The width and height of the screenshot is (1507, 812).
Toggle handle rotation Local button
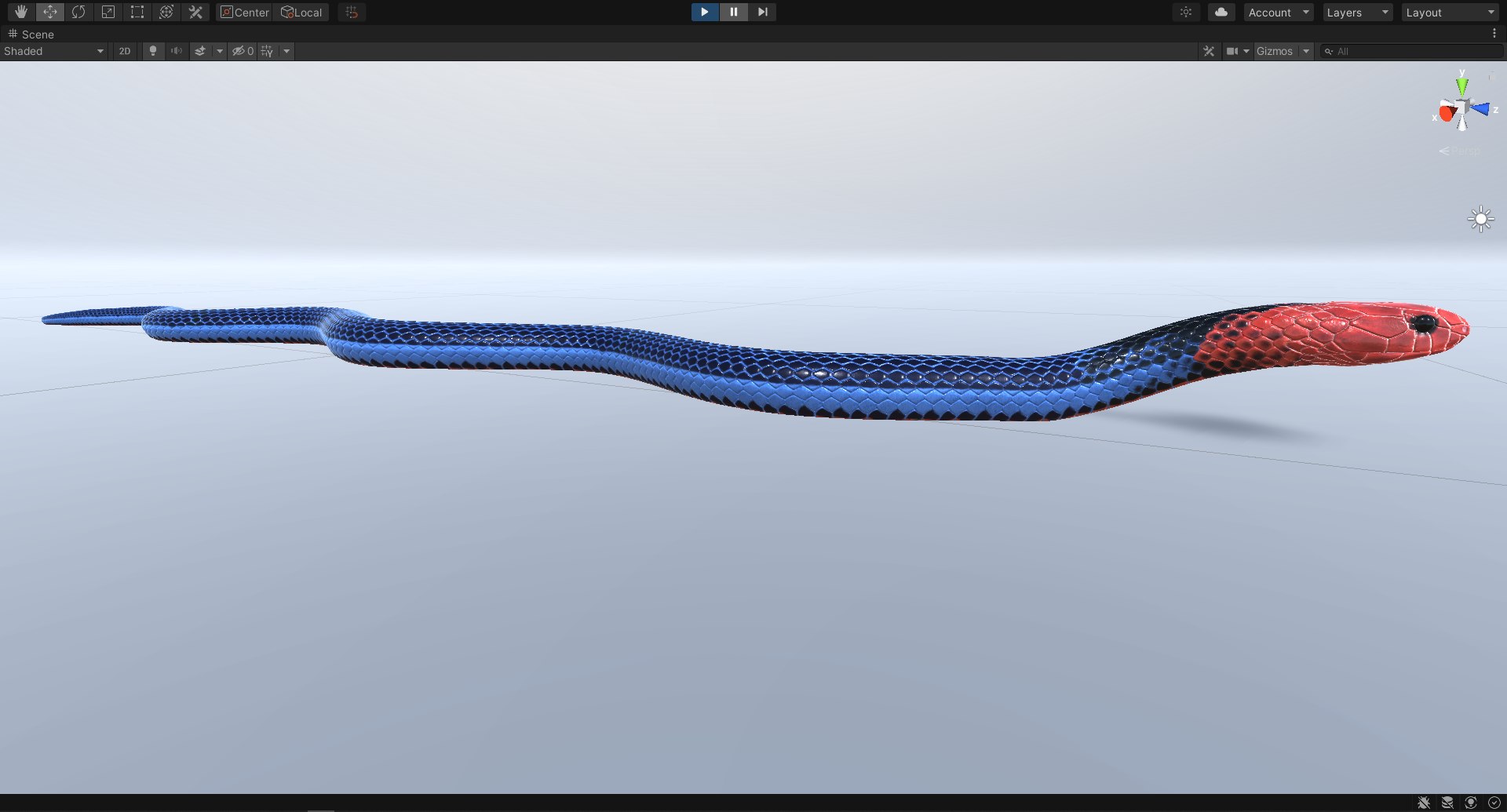pos(301,12)
